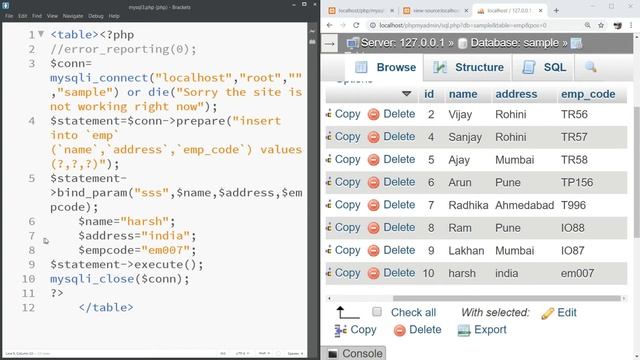Image resolution: width=640 pixels, height=360 pixels.
Task: Open a new browser tab
Action: (556, 11)
